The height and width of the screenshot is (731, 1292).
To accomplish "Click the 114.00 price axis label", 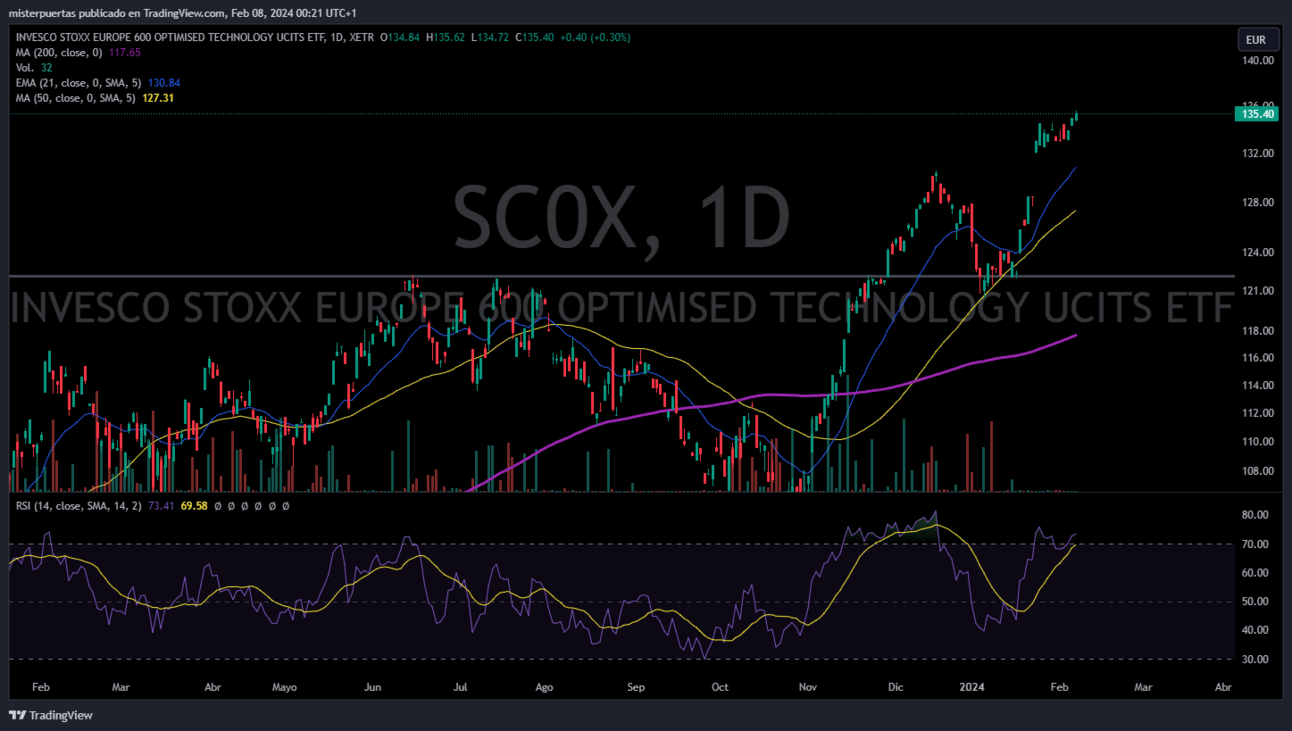I will click(x=1258, y=385).
